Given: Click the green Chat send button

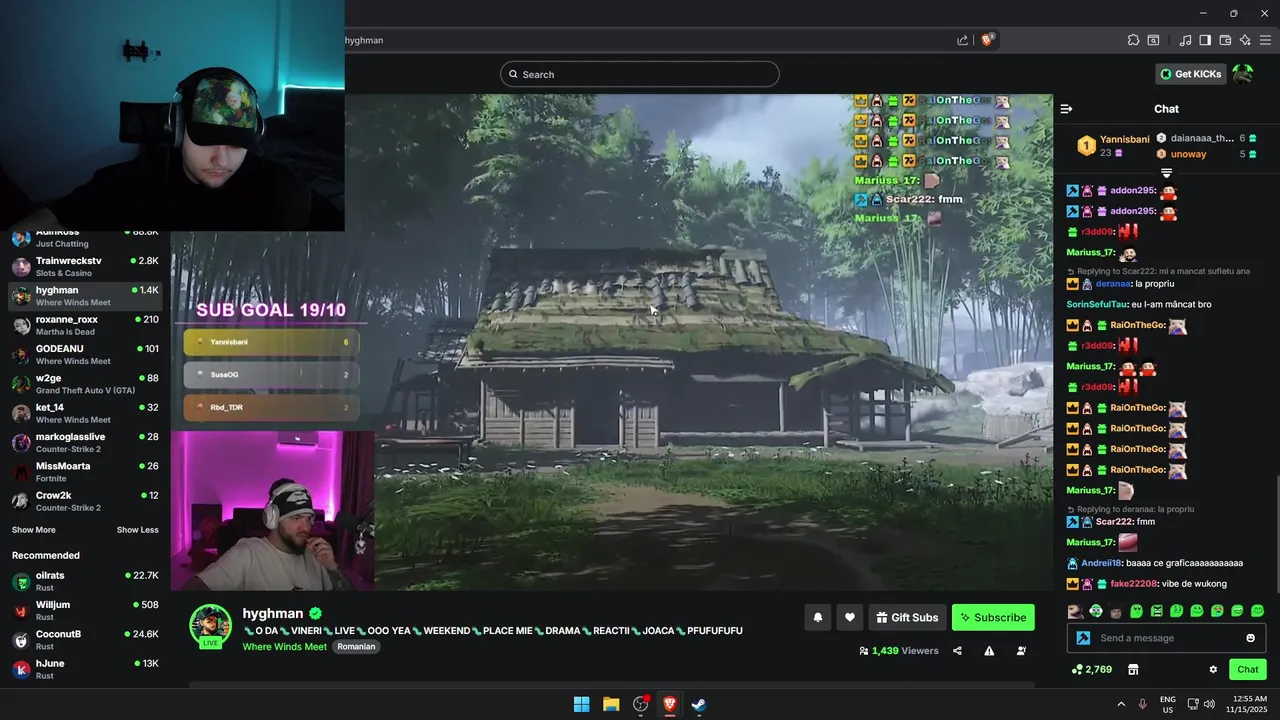Looking at the screenshot, I should click(1248, 669).
